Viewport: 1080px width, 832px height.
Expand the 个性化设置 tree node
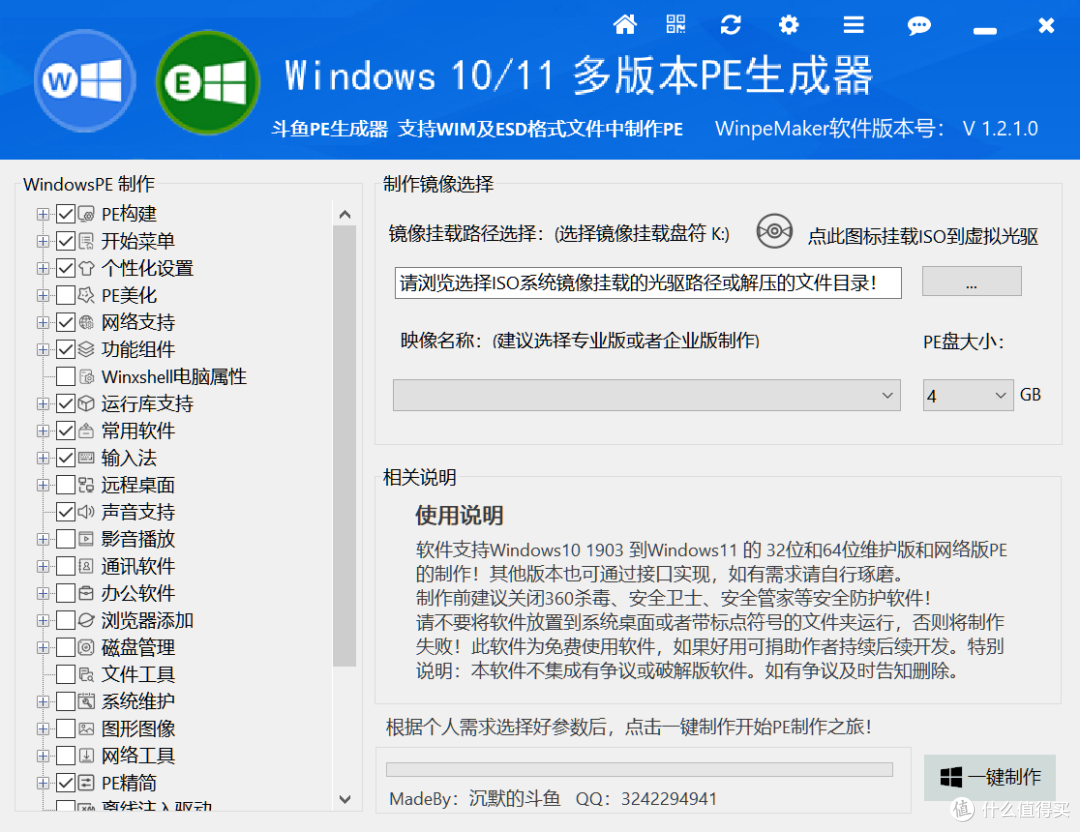[x=43, y=268]
